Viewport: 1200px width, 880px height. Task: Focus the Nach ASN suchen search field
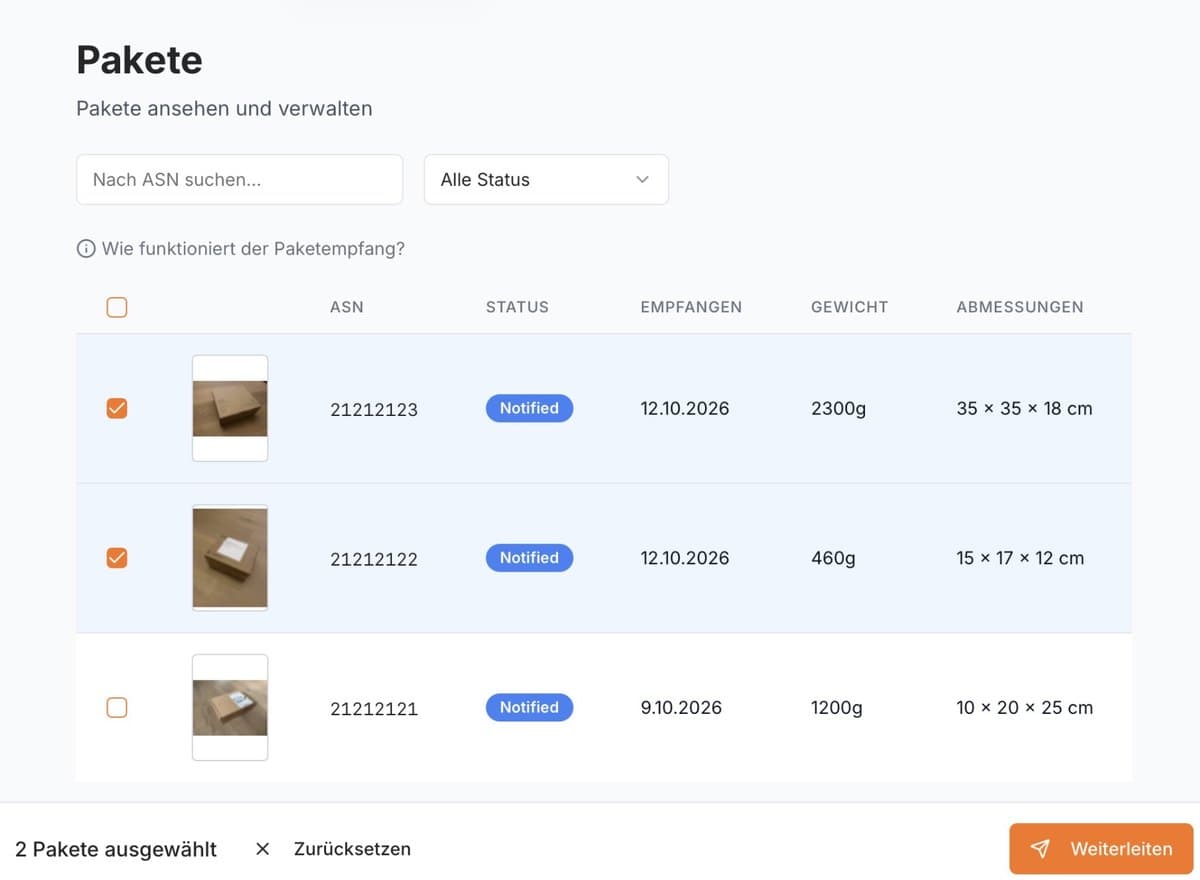coord(240,180)
